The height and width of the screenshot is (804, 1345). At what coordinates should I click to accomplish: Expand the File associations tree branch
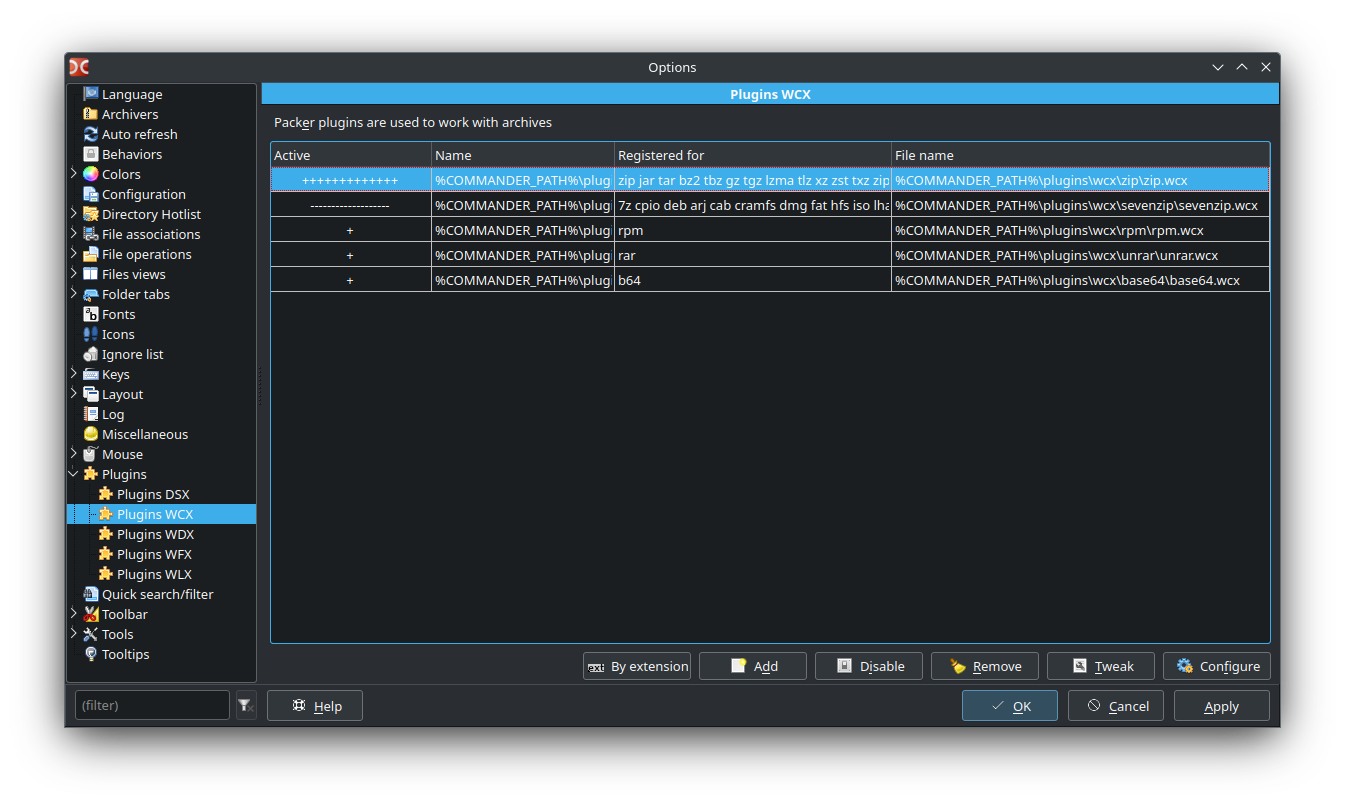[73, 234]
